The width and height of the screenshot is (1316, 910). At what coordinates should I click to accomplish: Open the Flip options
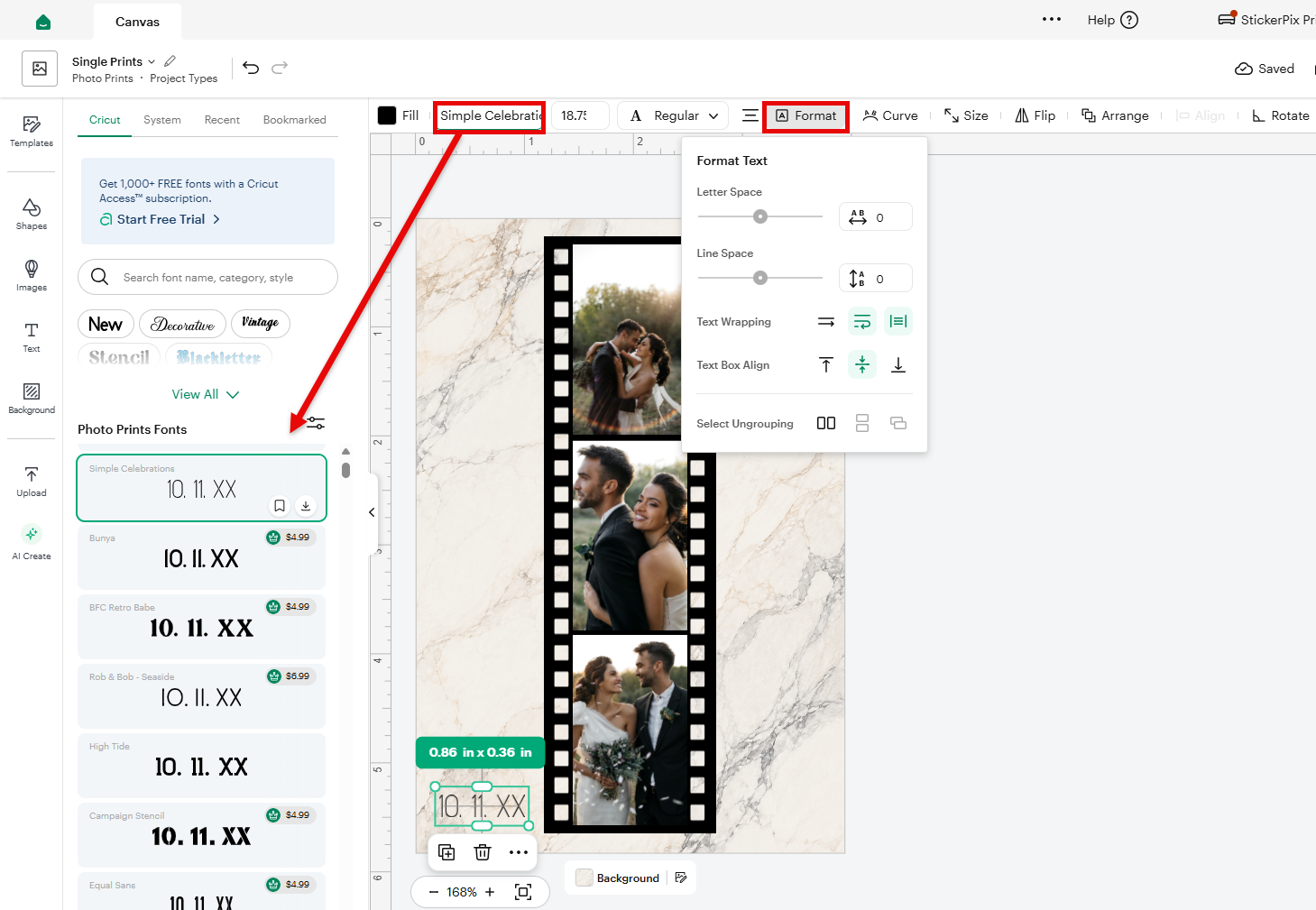(1035, 115)
